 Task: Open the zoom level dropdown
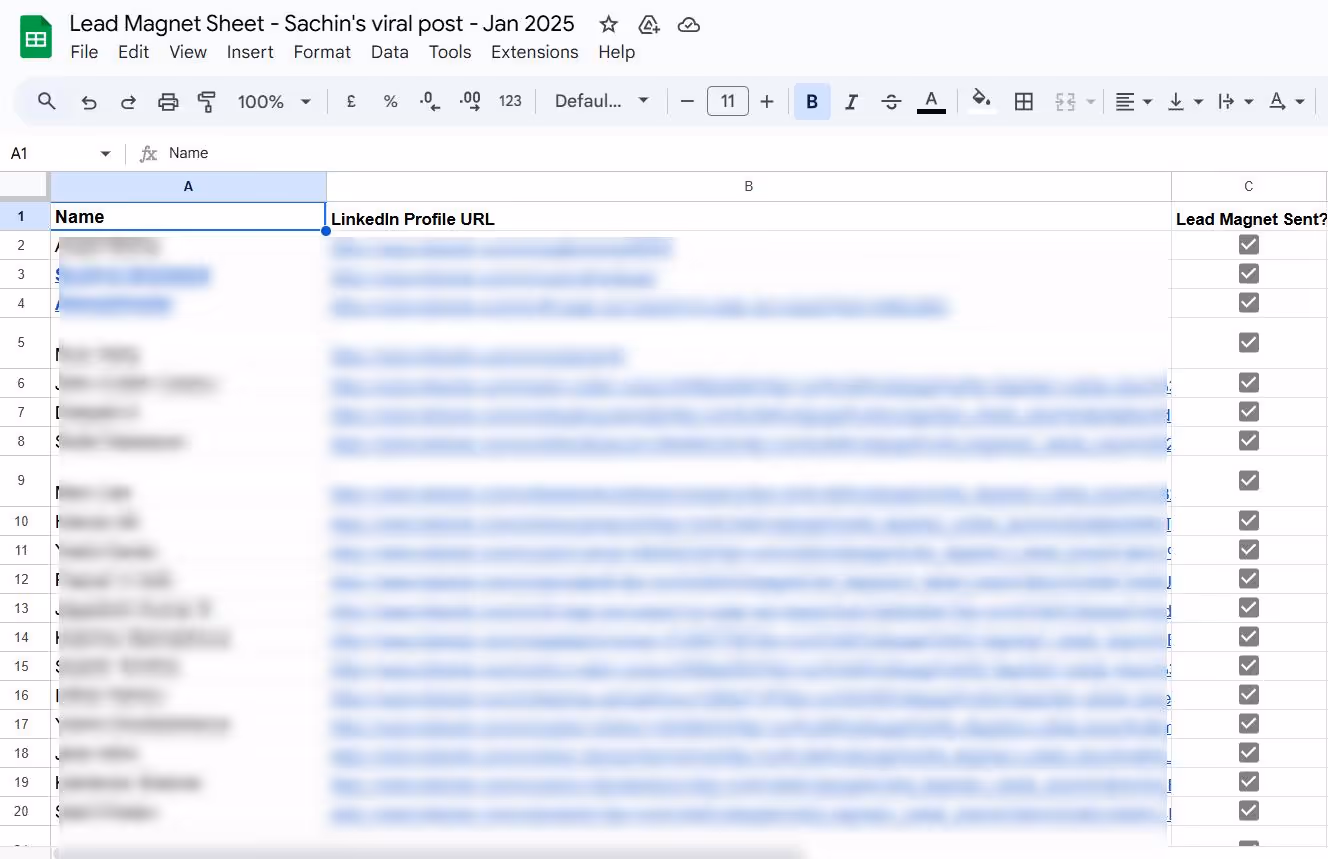273,101
